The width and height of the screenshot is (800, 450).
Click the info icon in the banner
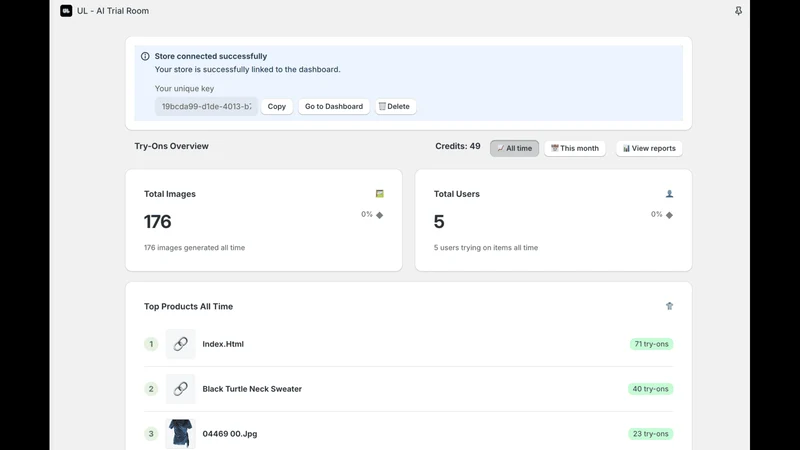tap(145, 56)
